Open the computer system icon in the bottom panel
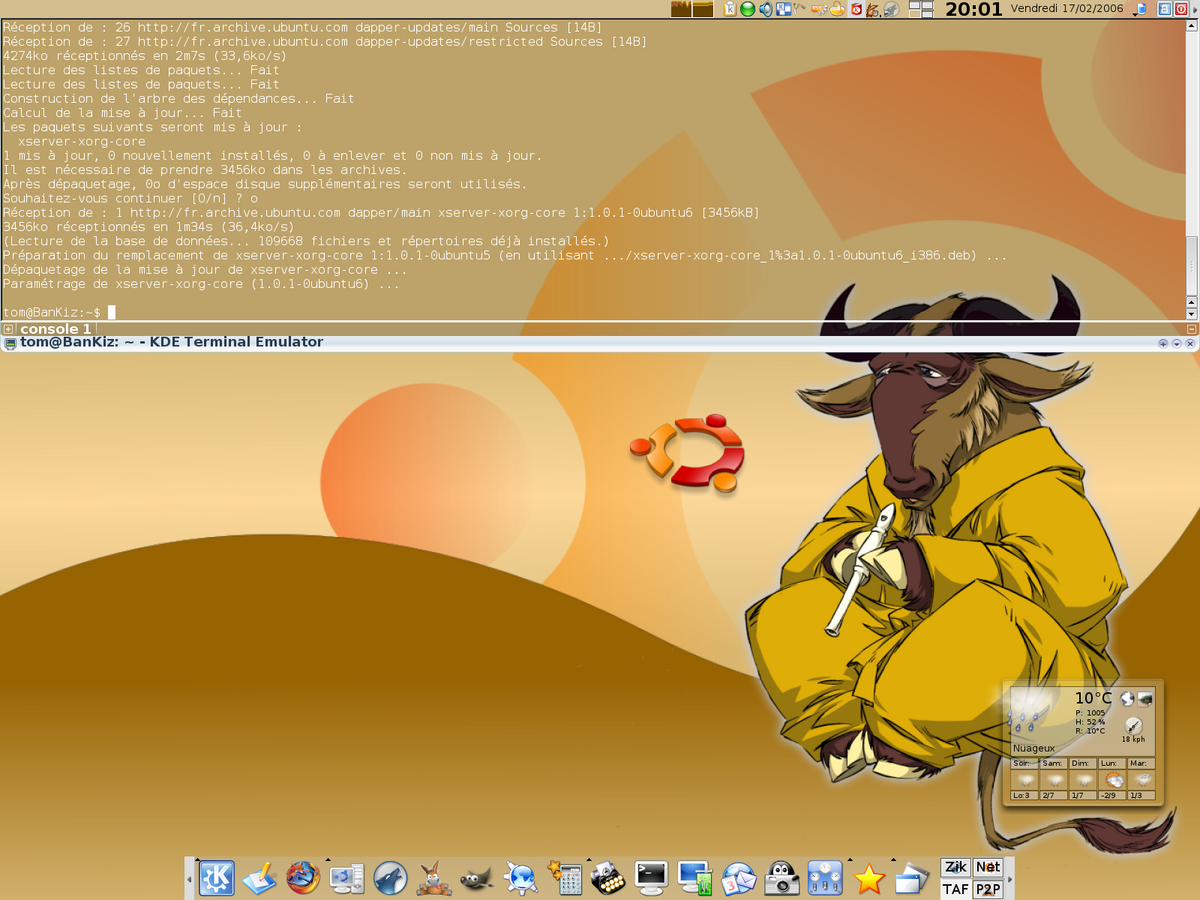This screenshot has width=1200, height=900. click(x=347, y=878)
